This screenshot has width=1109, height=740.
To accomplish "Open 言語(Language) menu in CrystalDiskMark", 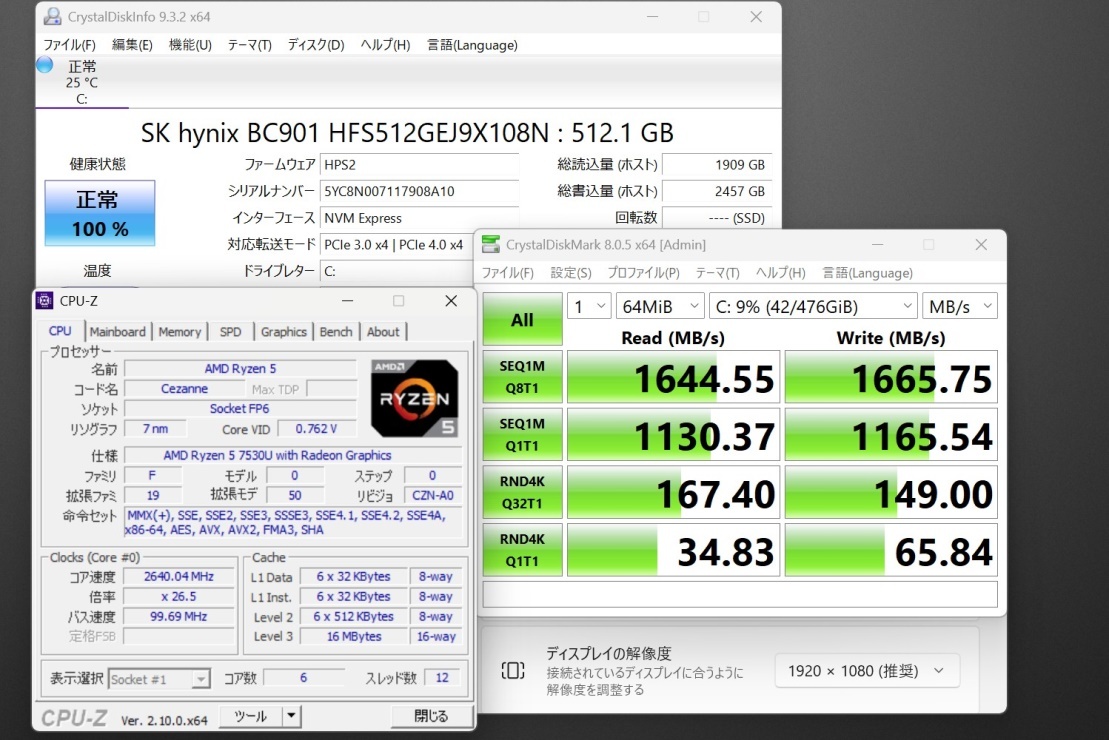I will pyautogui.click(x=868, y=272).
